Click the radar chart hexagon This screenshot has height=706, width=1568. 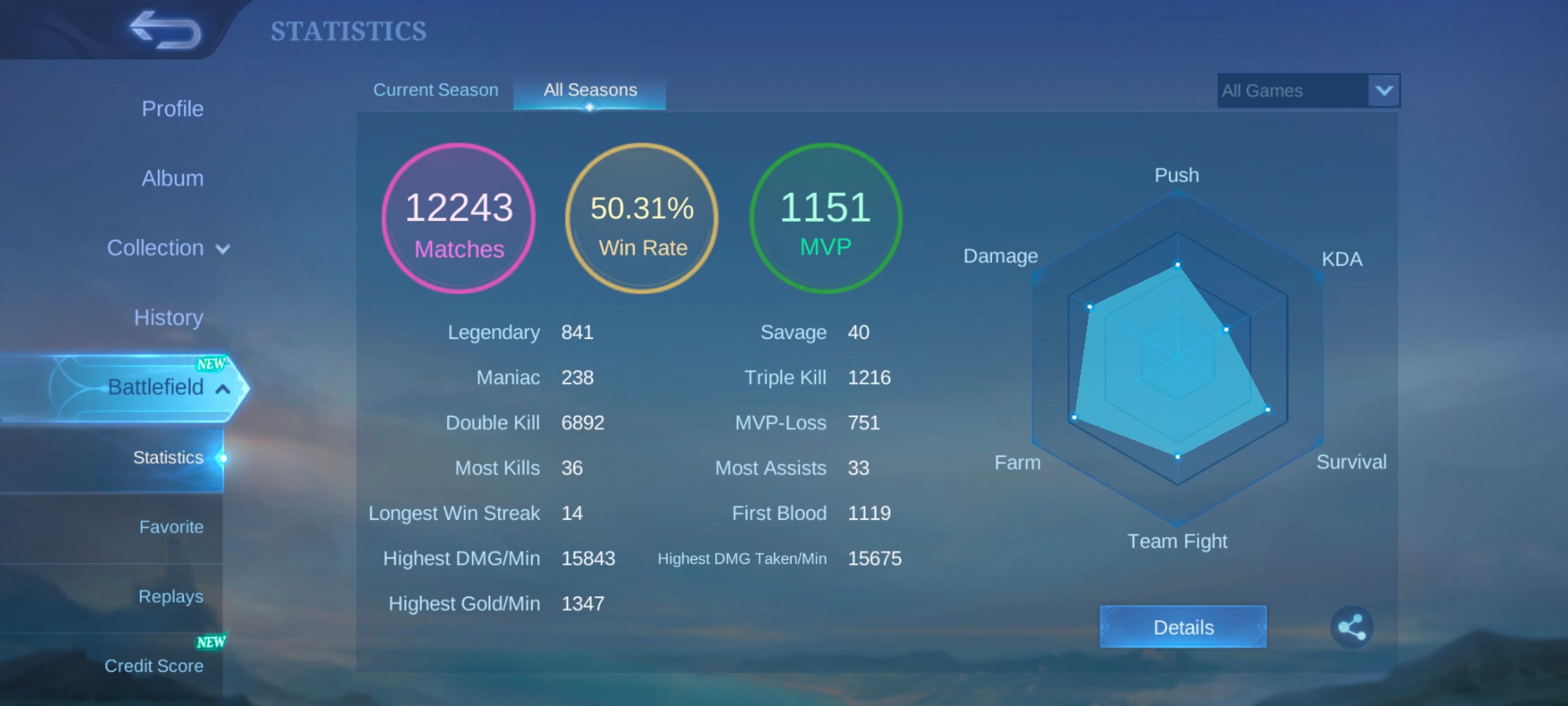click(x=1177, y=358)
